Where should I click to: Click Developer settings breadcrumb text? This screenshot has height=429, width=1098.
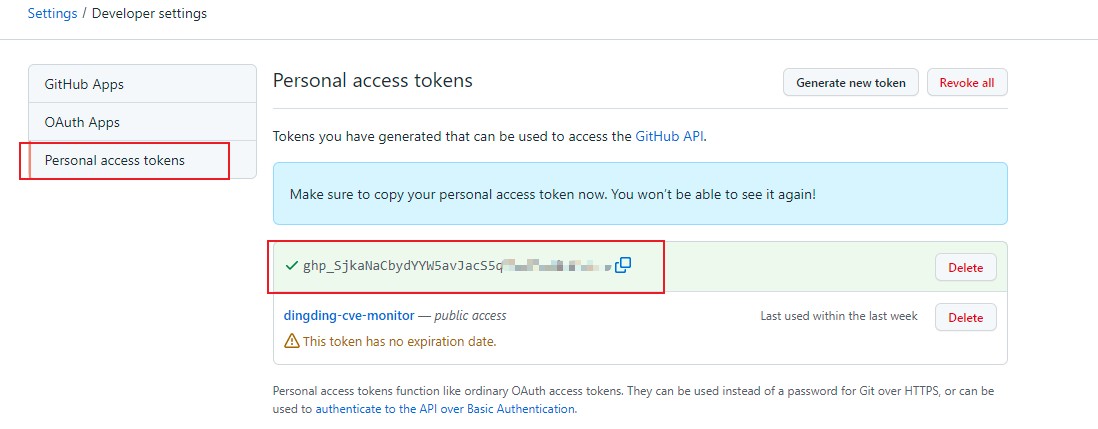click(149, 13)
